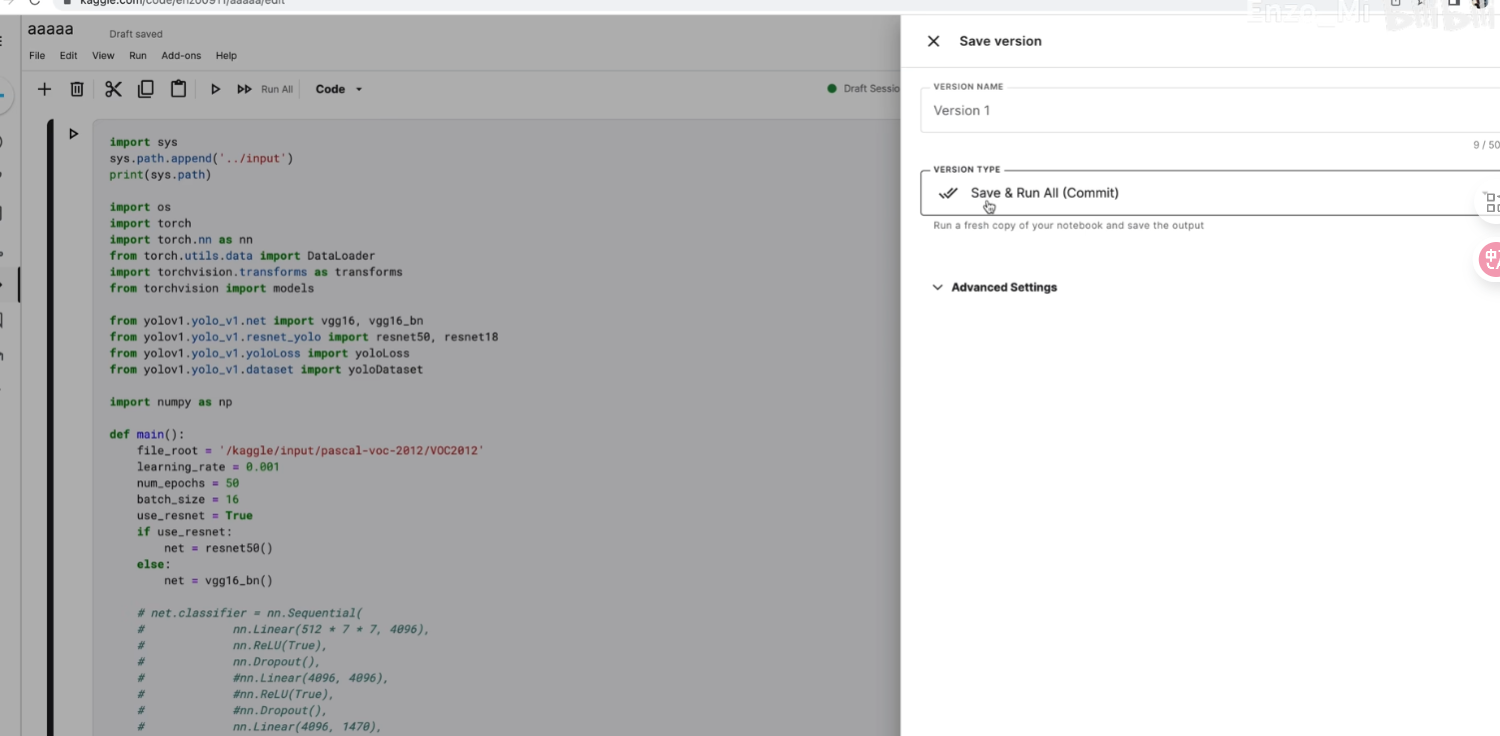This screenshot has height=736, width=1500.
Task: Click the double-check icon beside Save & Run All
Action: tap(948, 193)
